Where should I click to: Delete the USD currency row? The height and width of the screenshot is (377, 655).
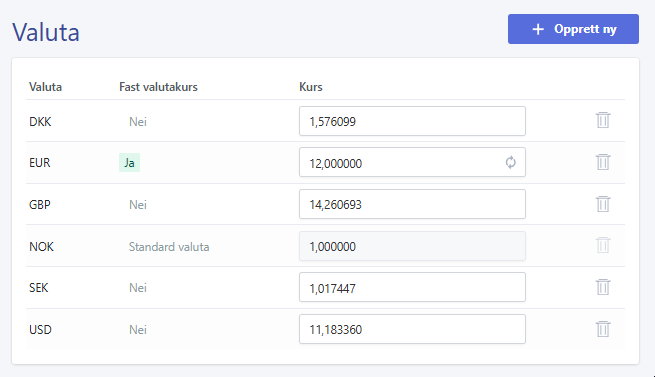click(x=603, y=329)
